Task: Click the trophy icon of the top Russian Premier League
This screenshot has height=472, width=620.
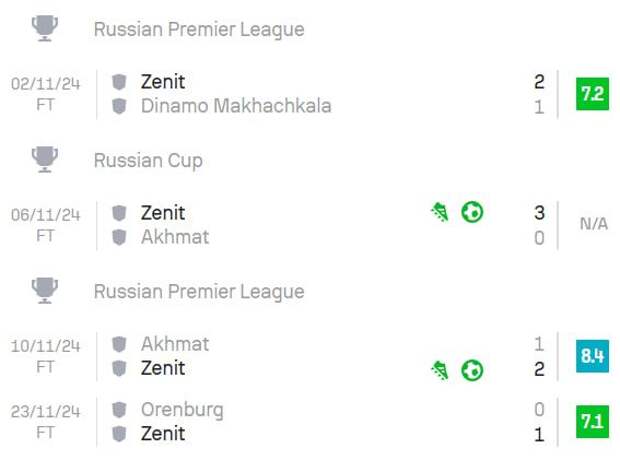Action: click(45, 28)
